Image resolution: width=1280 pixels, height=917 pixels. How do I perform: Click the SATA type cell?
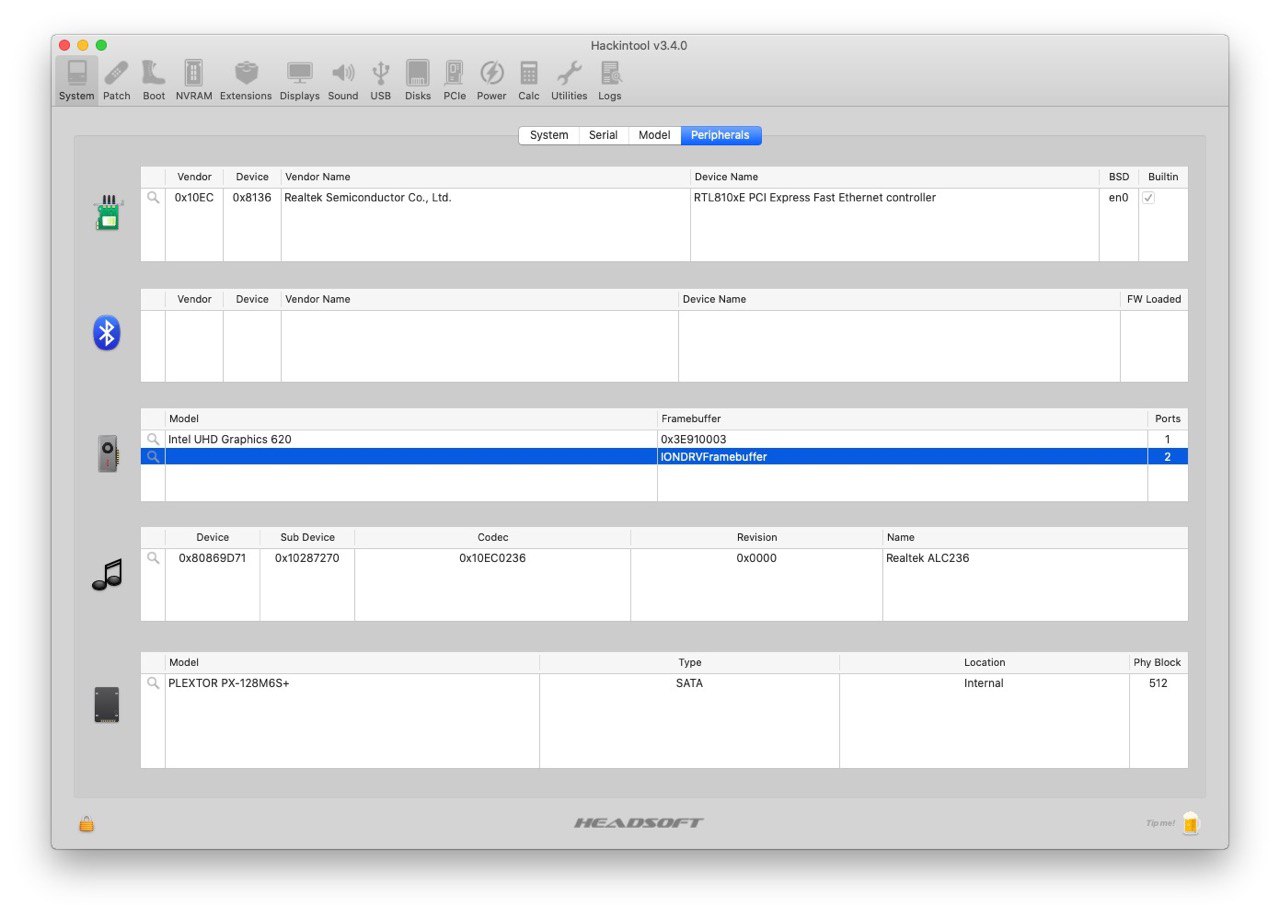tap(689, 683)
